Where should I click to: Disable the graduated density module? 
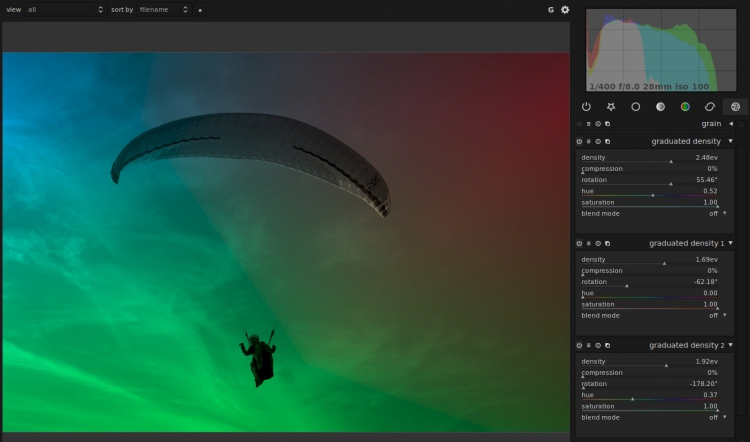579,141
